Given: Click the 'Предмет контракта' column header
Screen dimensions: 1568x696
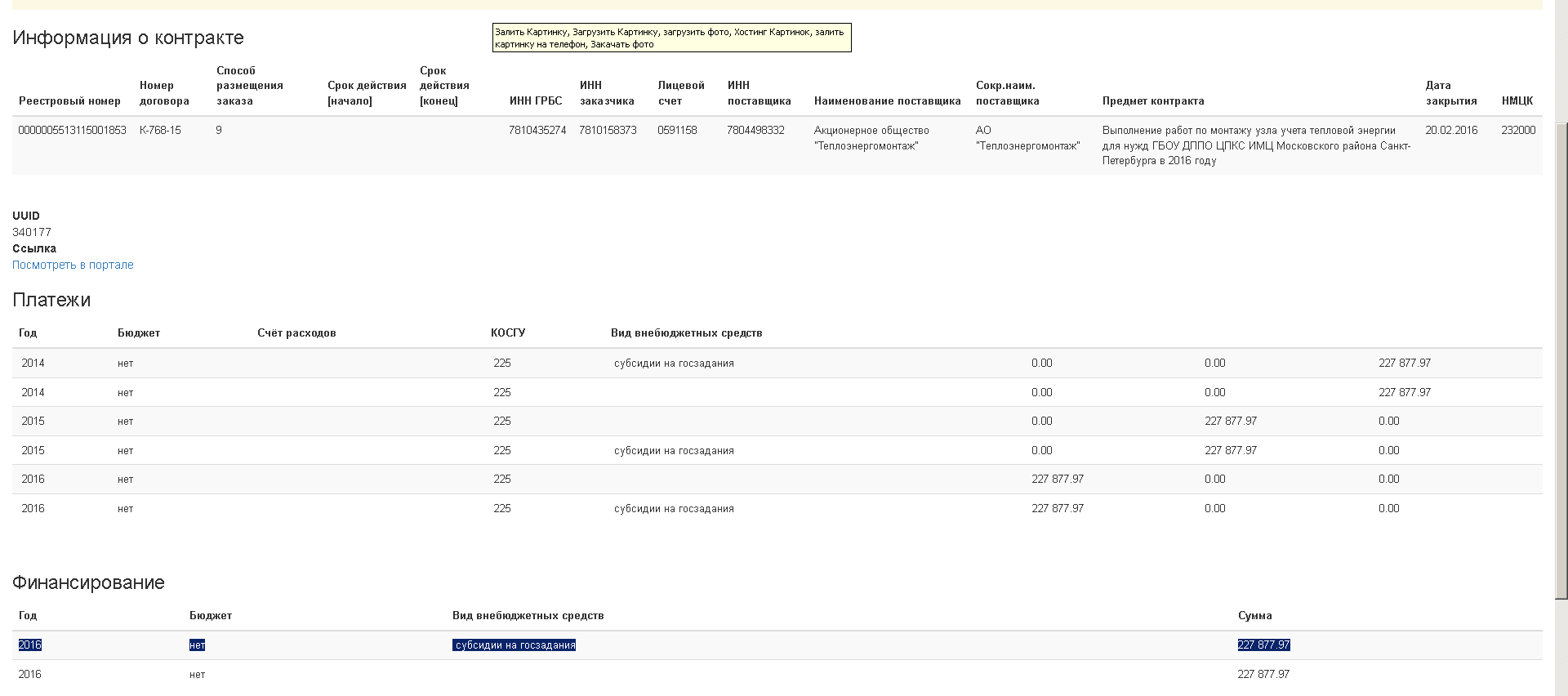Looking at the screenshot, I should (x=1153, y=100).
